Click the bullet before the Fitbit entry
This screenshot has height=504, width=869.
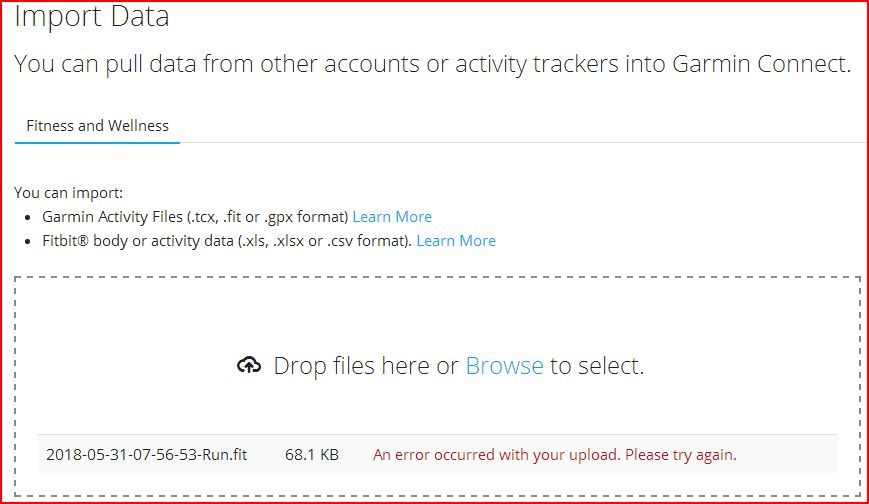[x=28, y=242]
